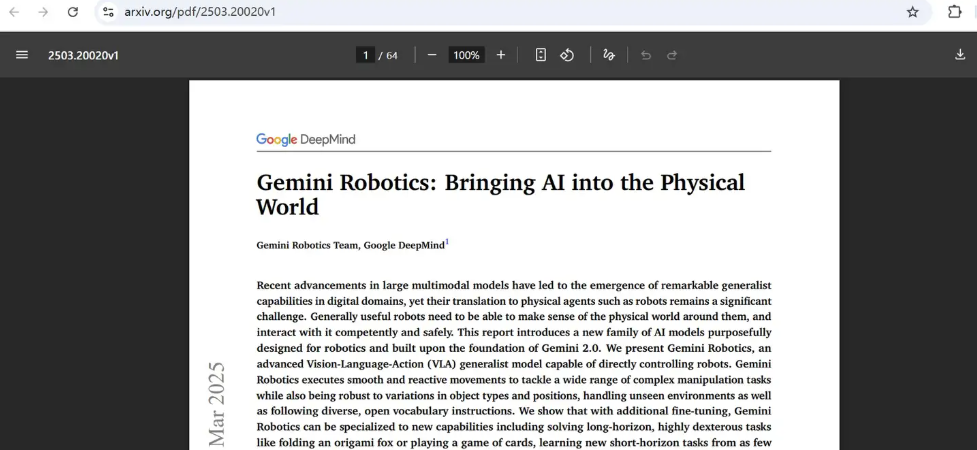977x450 pixels.
Task: Click the Gemini Robotics Team author line
Action: pyautogui.click(x=351, y=245)
